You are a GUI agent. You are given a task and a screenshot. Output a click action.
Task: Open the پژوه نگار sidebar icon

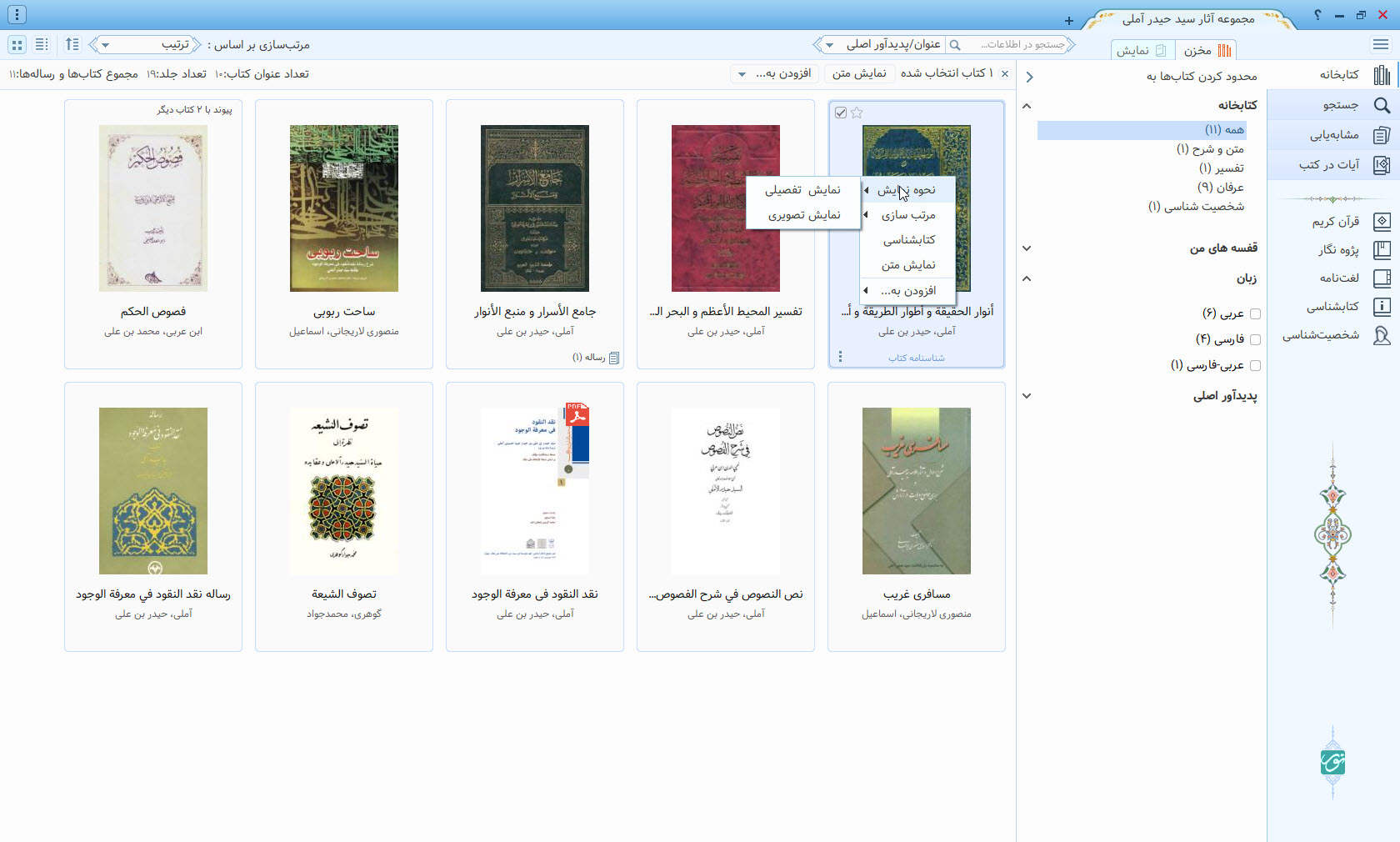[1382, 249]
